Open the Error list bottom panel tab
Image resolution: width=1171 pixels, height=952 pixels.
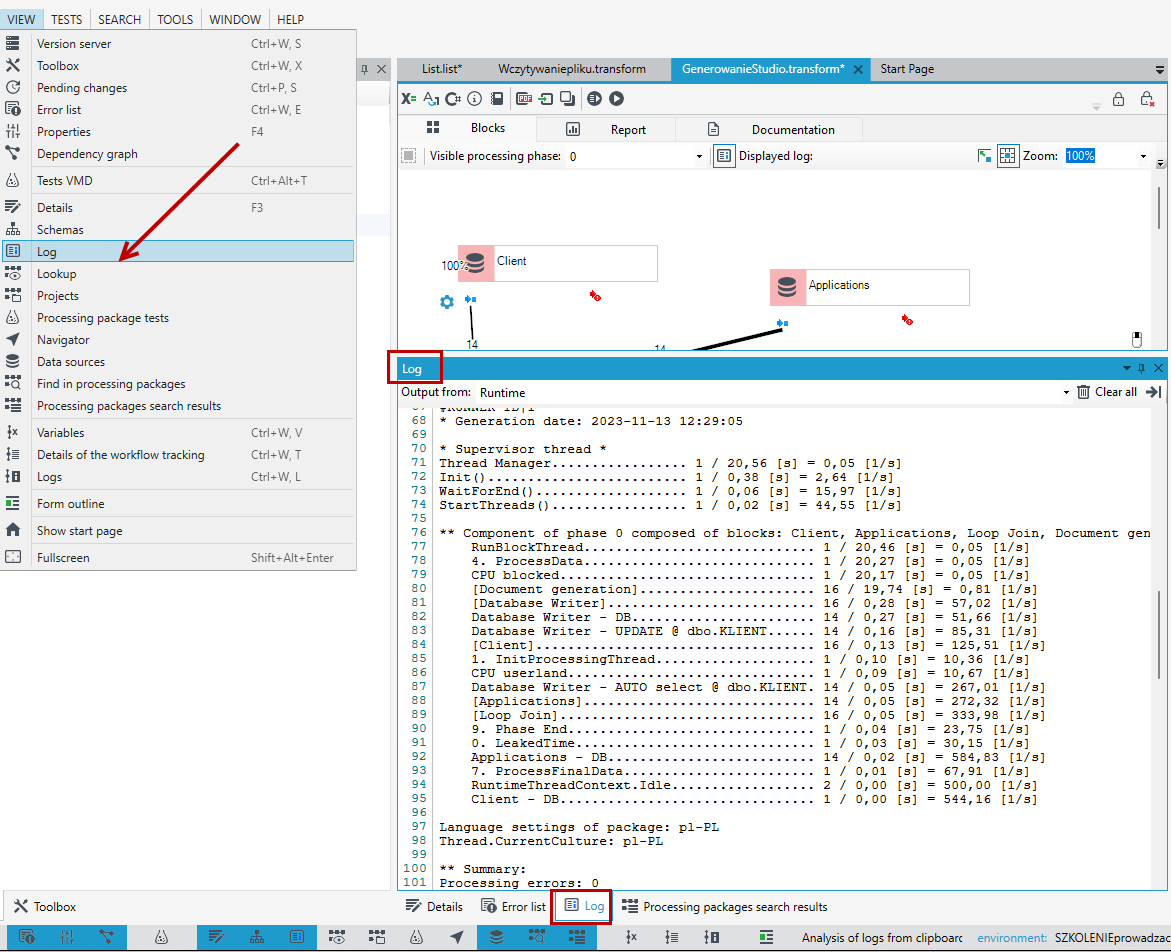point(514,906)
